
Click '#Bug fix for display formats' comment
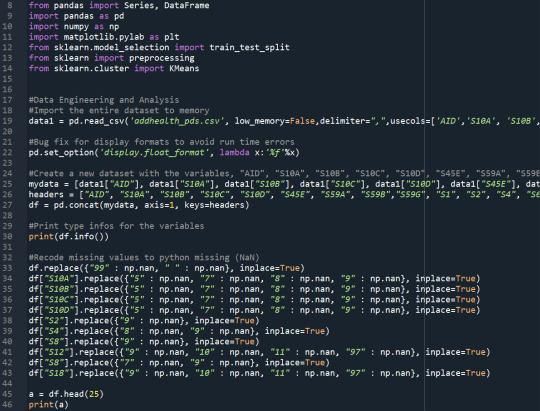pyautogui.click(x=162, y=142)
